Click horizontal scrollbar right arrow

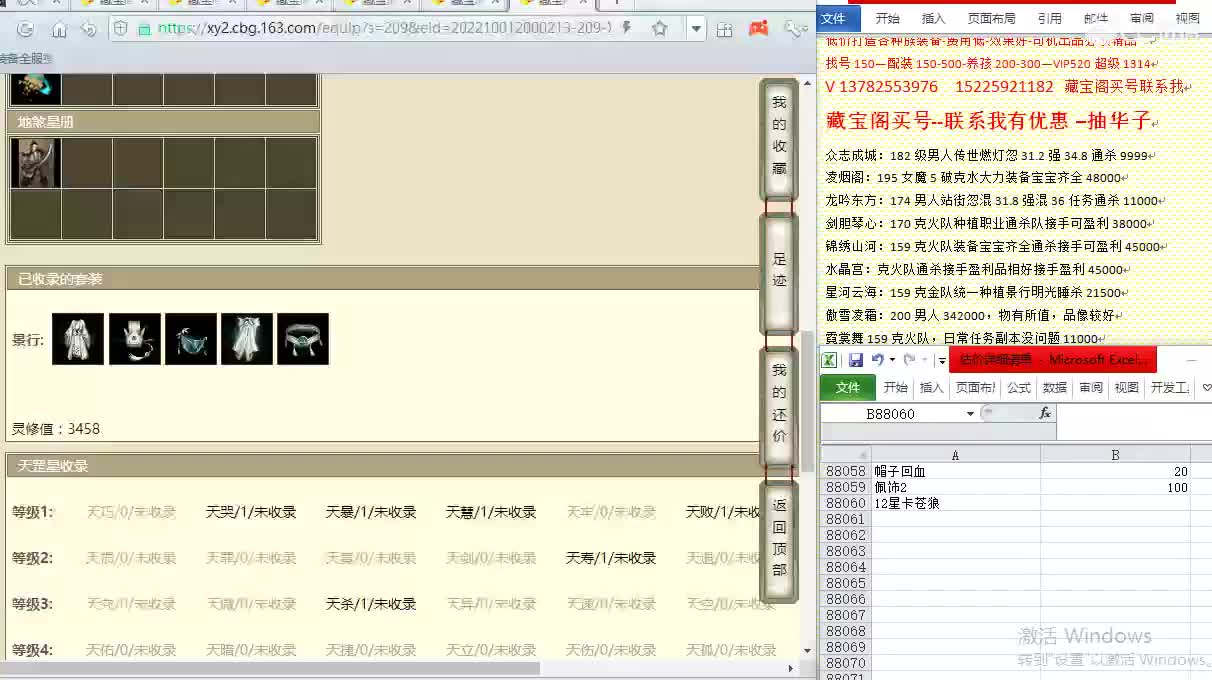coord(791,668)
